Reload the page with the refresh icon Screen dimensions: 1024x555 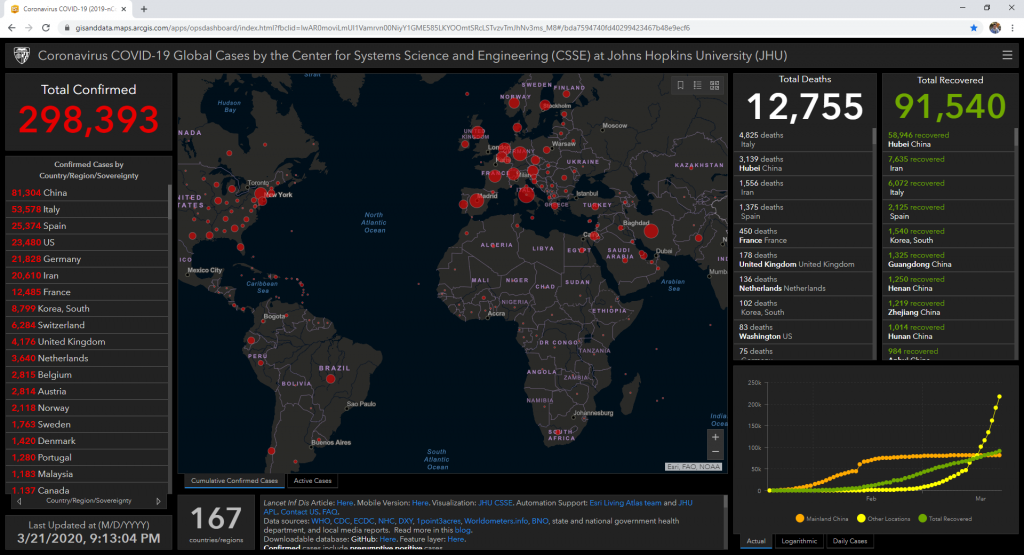pos(46,28)
